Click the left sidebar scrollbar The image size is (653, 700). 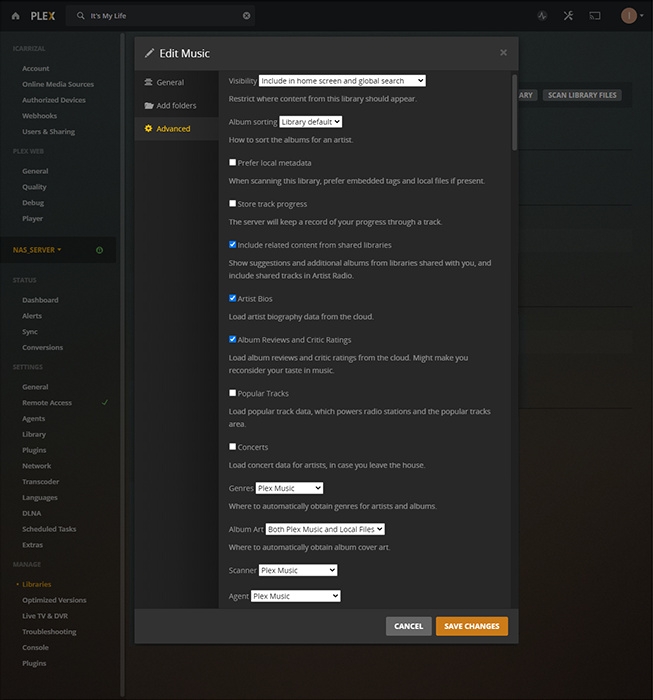click(x=122, y=364)
